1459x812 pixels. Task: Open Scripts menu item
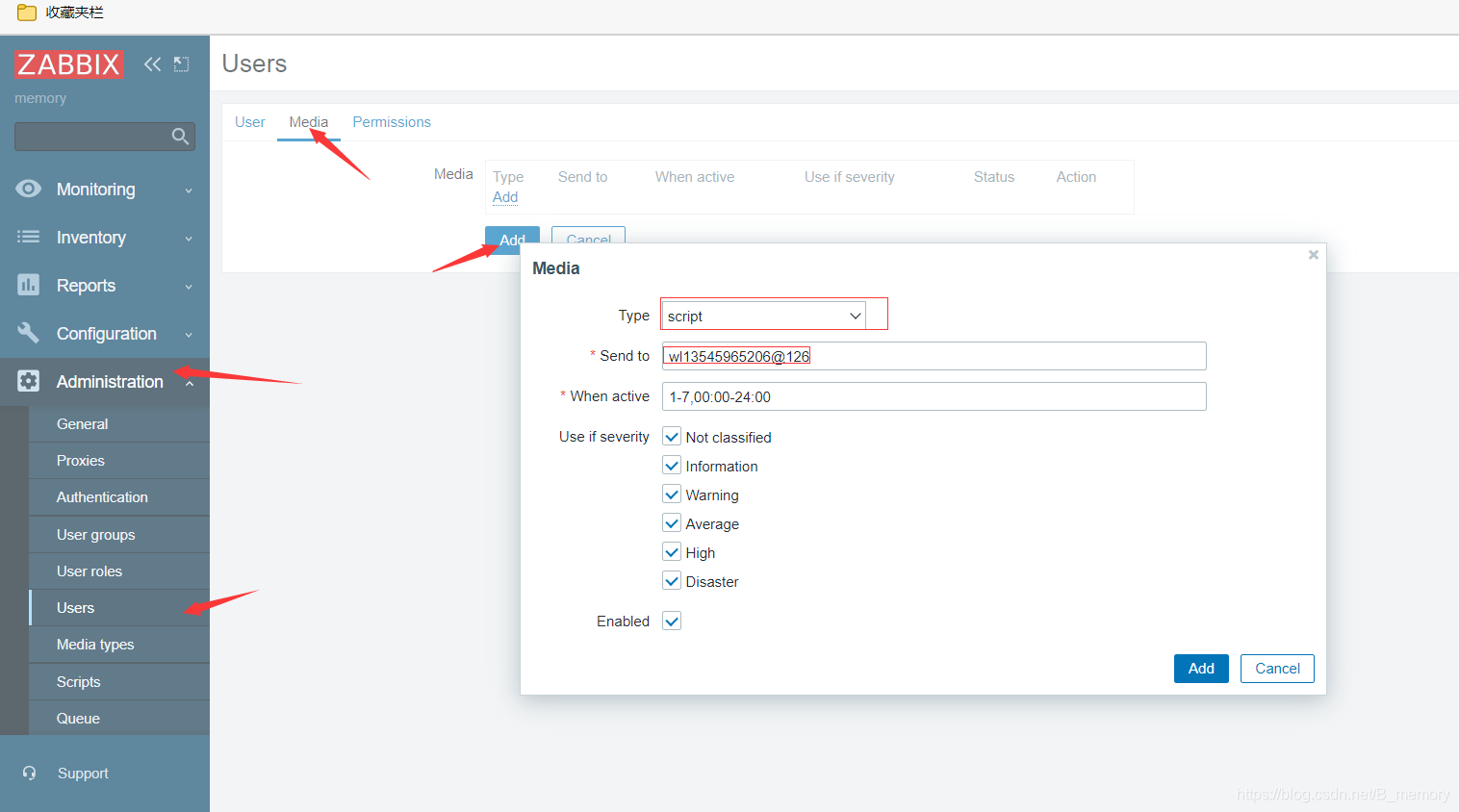point(119,682)
